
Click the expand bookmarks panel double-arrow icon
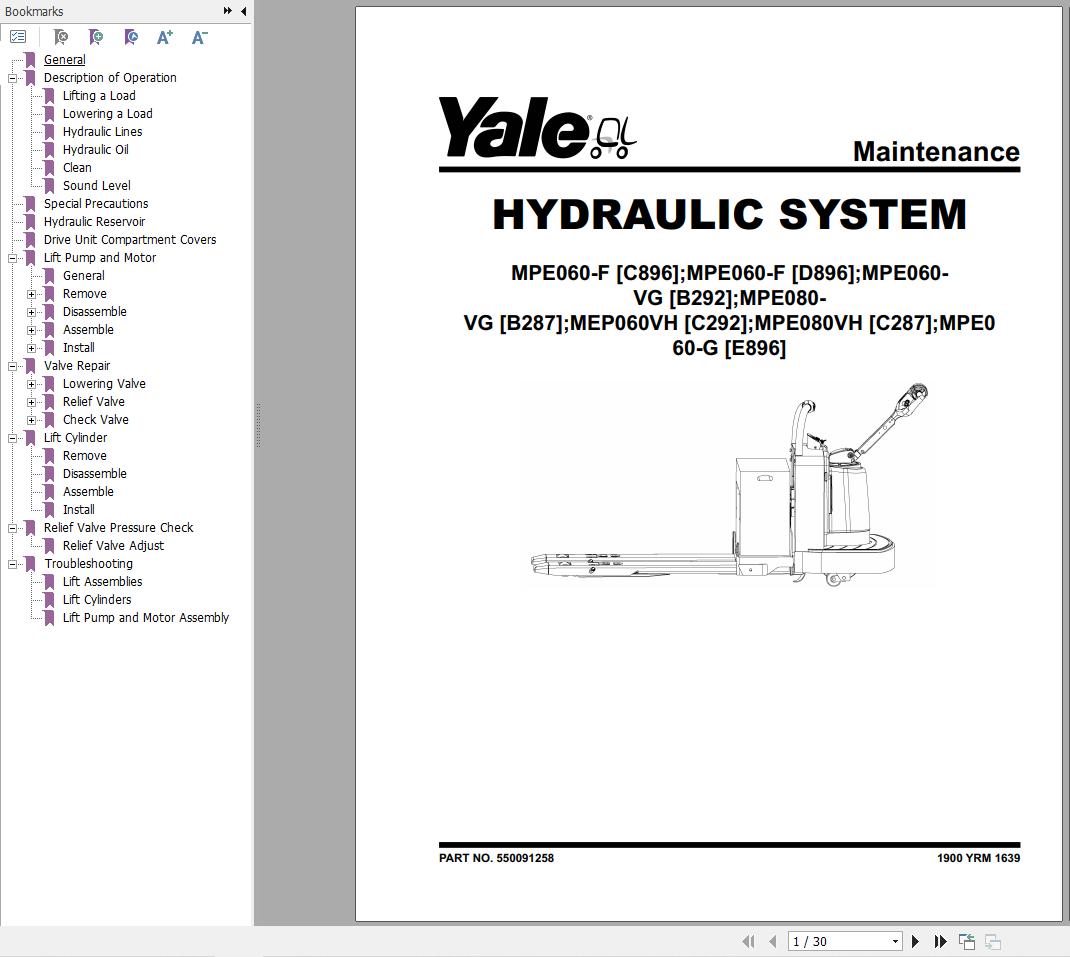pyautogui.click(x=227, y=11)
